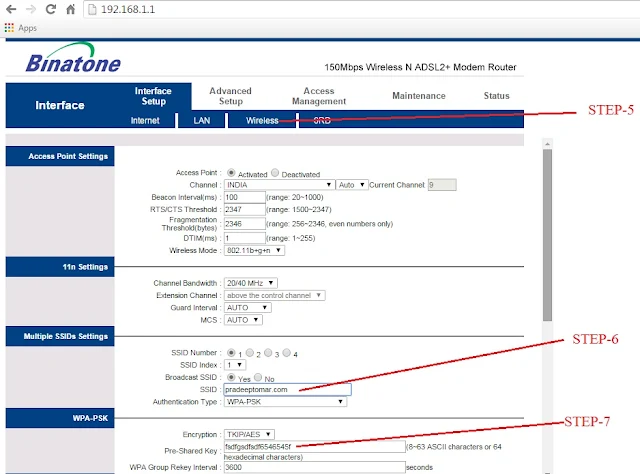Image resolution: width=640 pixels, height=474 pixels.
Task: Go to the LAN sub-tab
Action: 202,120
